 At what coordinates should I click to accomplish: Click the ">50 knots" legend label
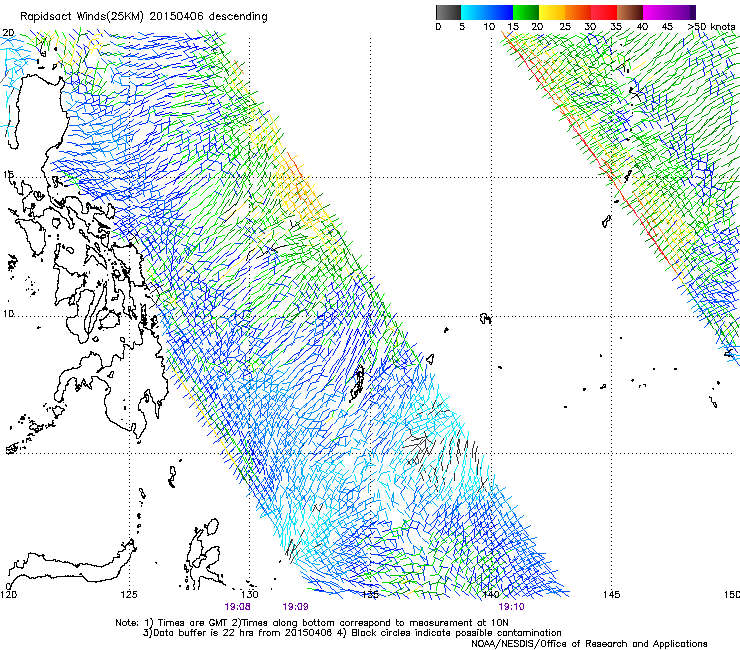711,27
